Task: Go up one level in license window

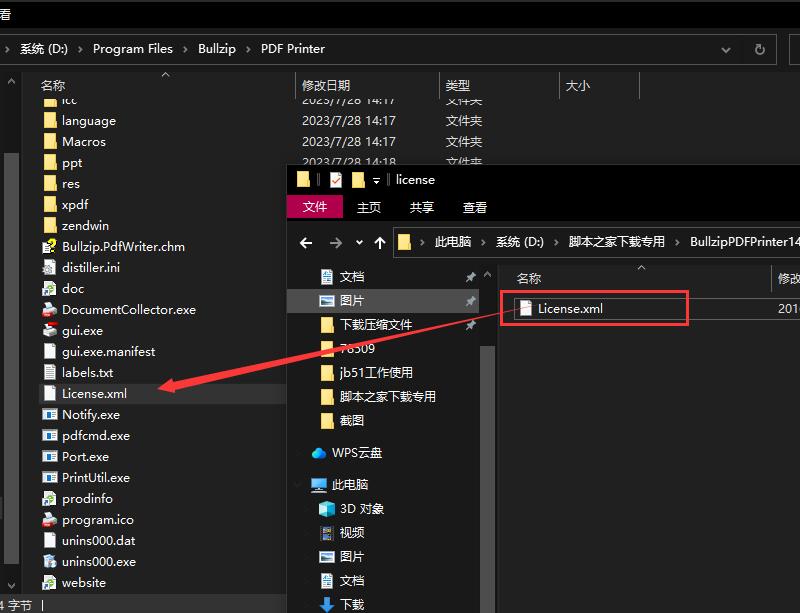Action: tap(380, 242)
